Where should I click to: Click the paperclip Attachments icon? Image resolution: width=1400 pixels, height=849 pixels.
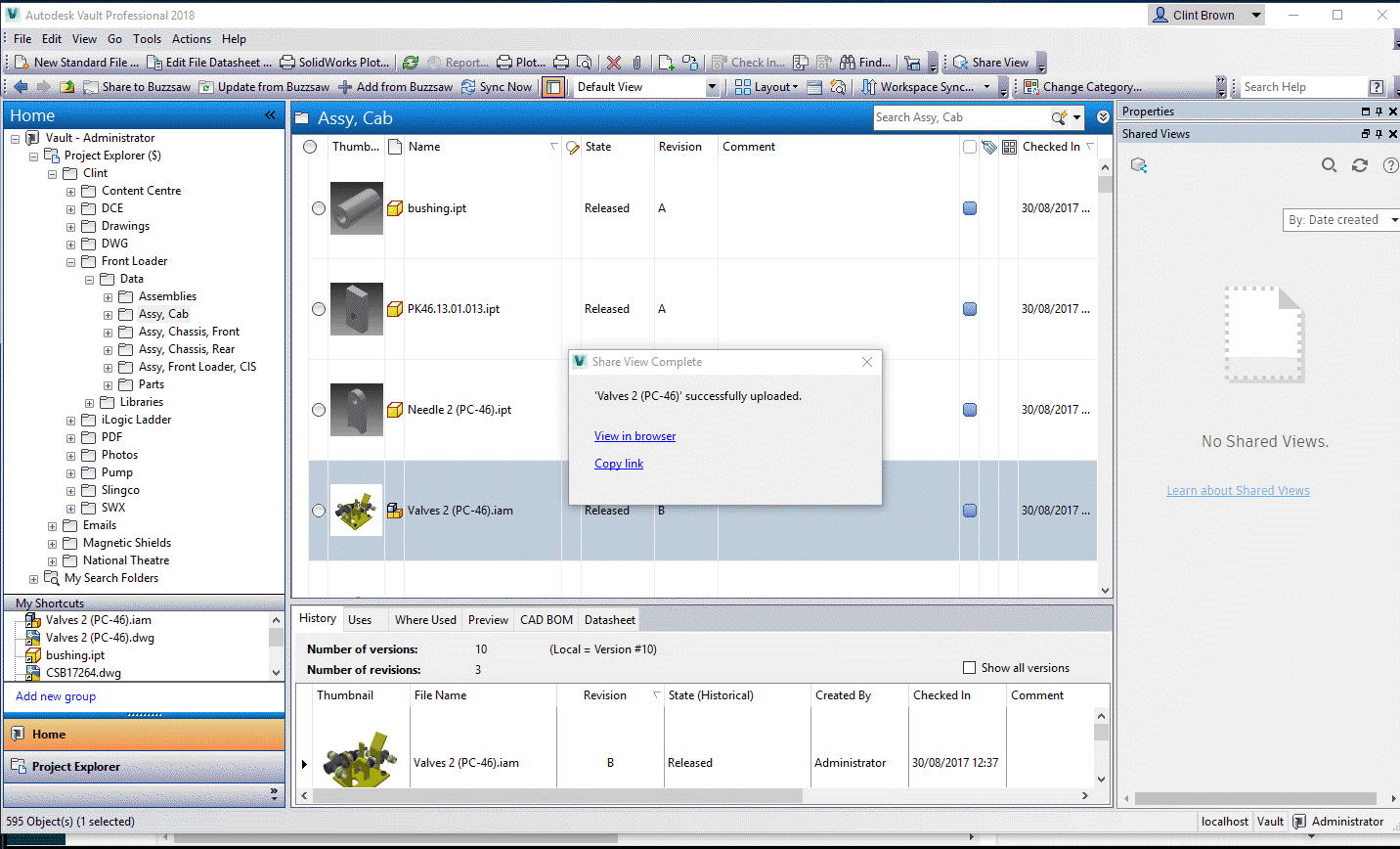point(637,63)
